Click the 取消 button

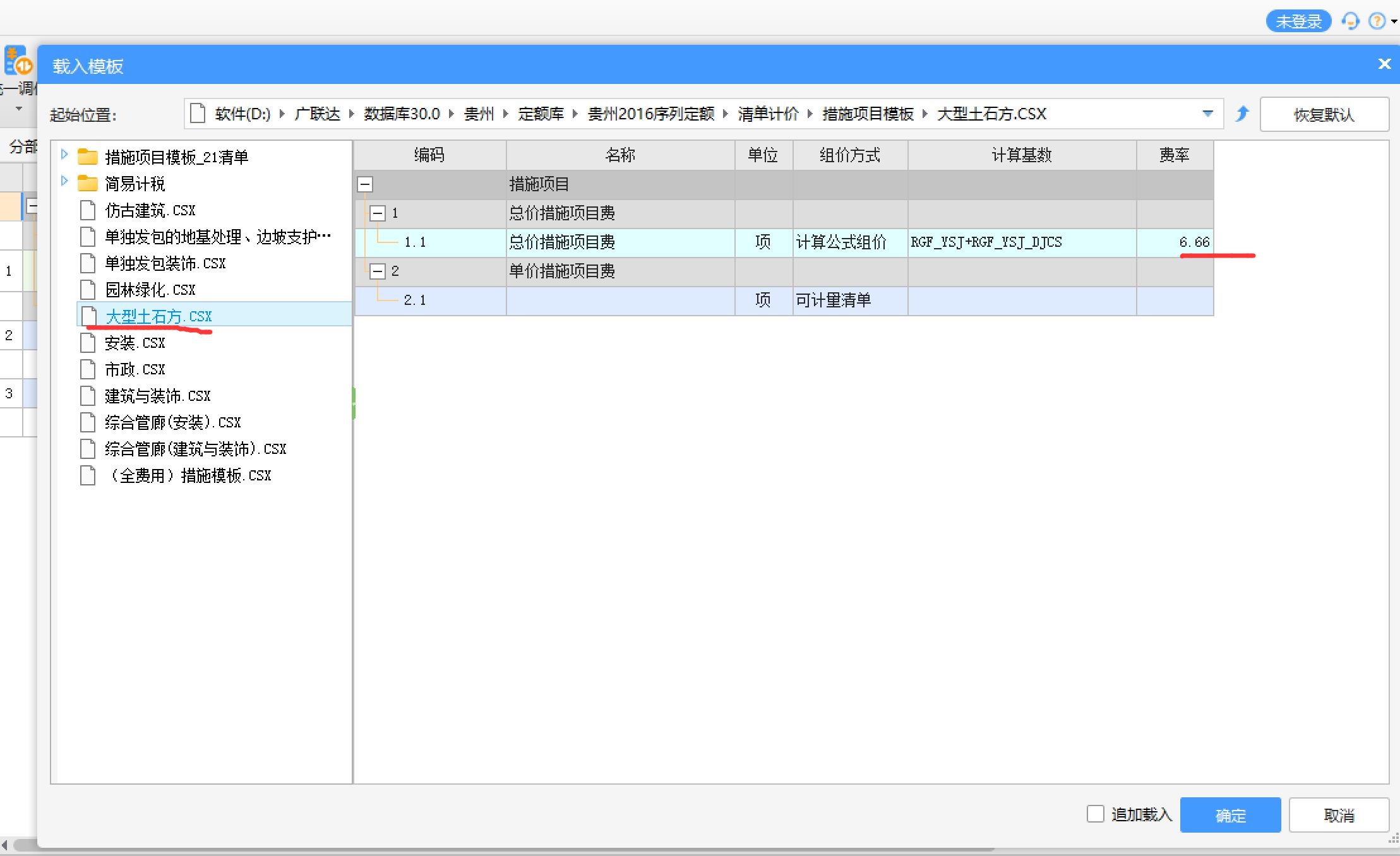pos(1339,815)
